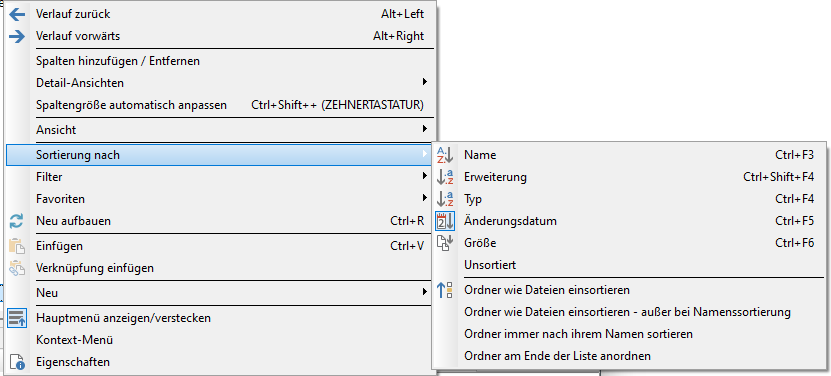831x376 pixels.
Task: Click the blue back arrow icon
Action: (17, 14)
